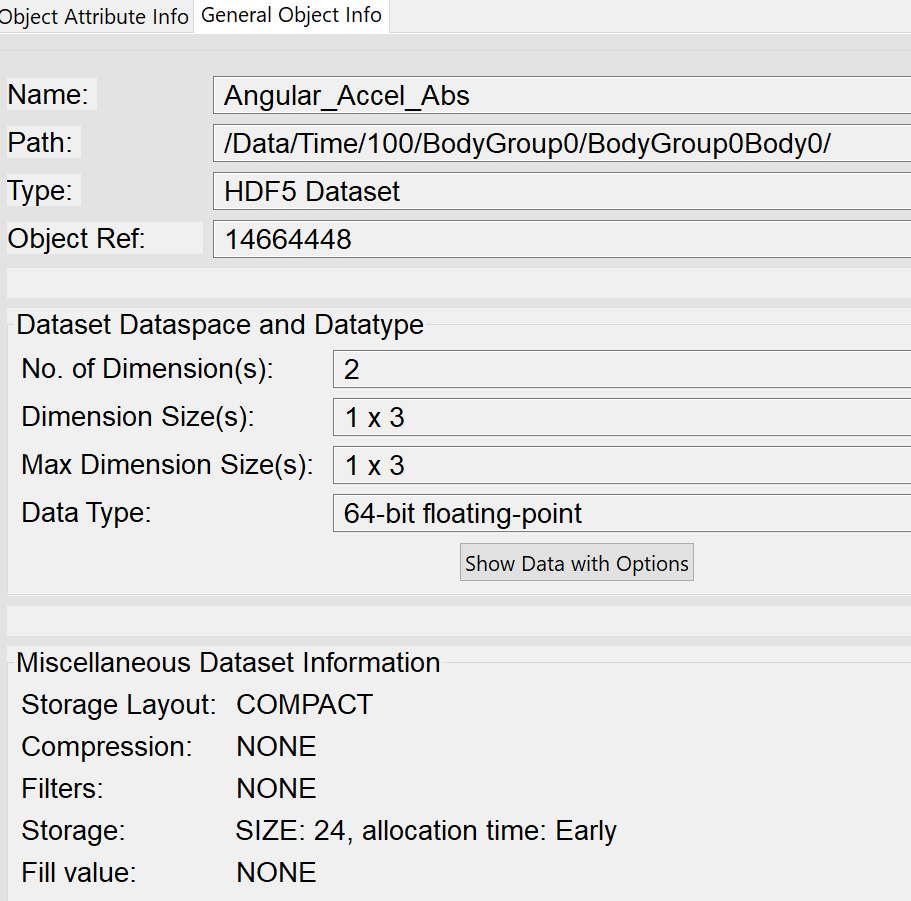Click the Dataset Dataspace and Datatype heading
Viewport: 911px width, 901px height.
click(x=220, y=325)
